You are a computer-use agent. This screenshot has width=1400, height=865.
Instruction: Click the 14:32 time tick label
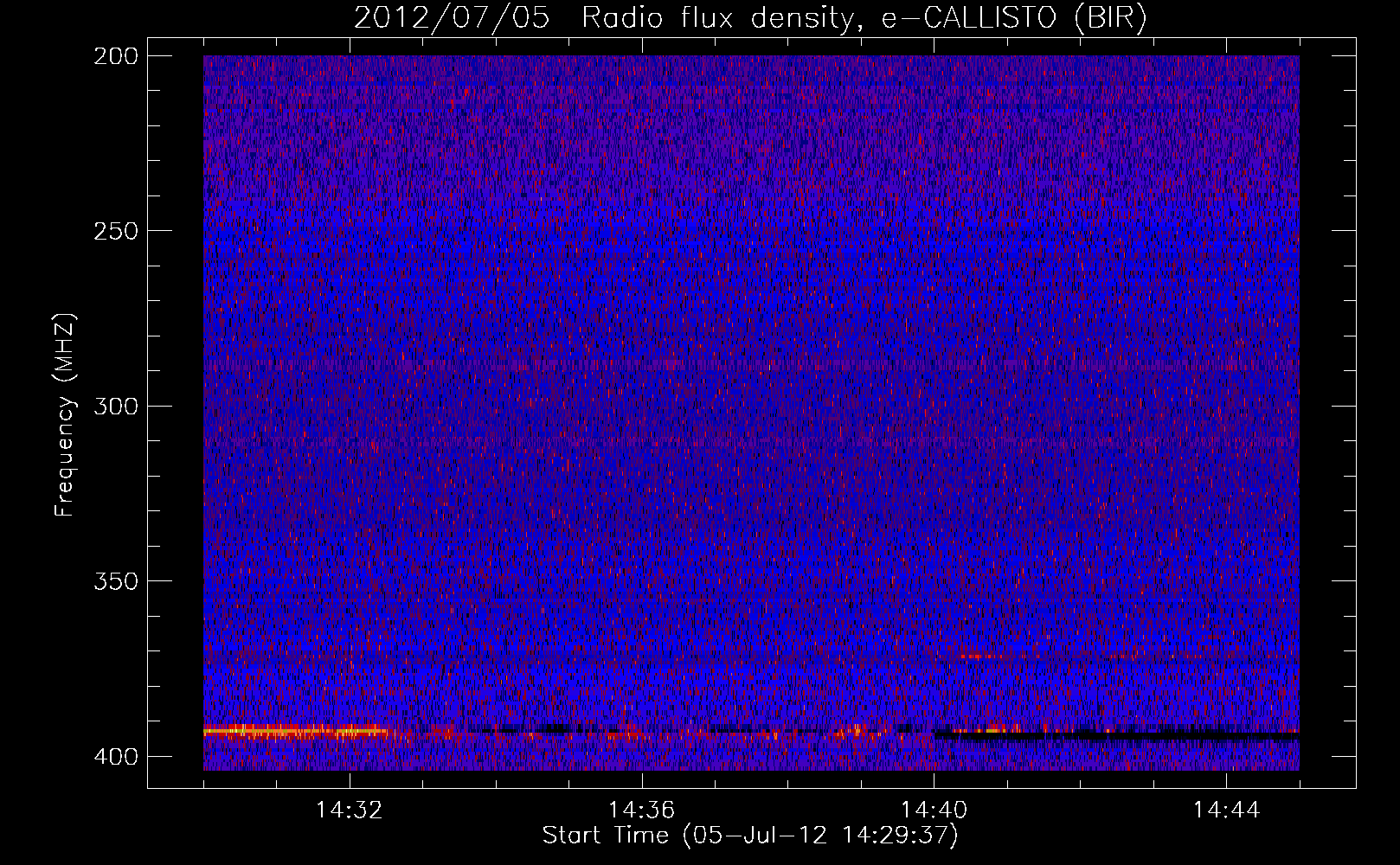[x=350, y=811]
